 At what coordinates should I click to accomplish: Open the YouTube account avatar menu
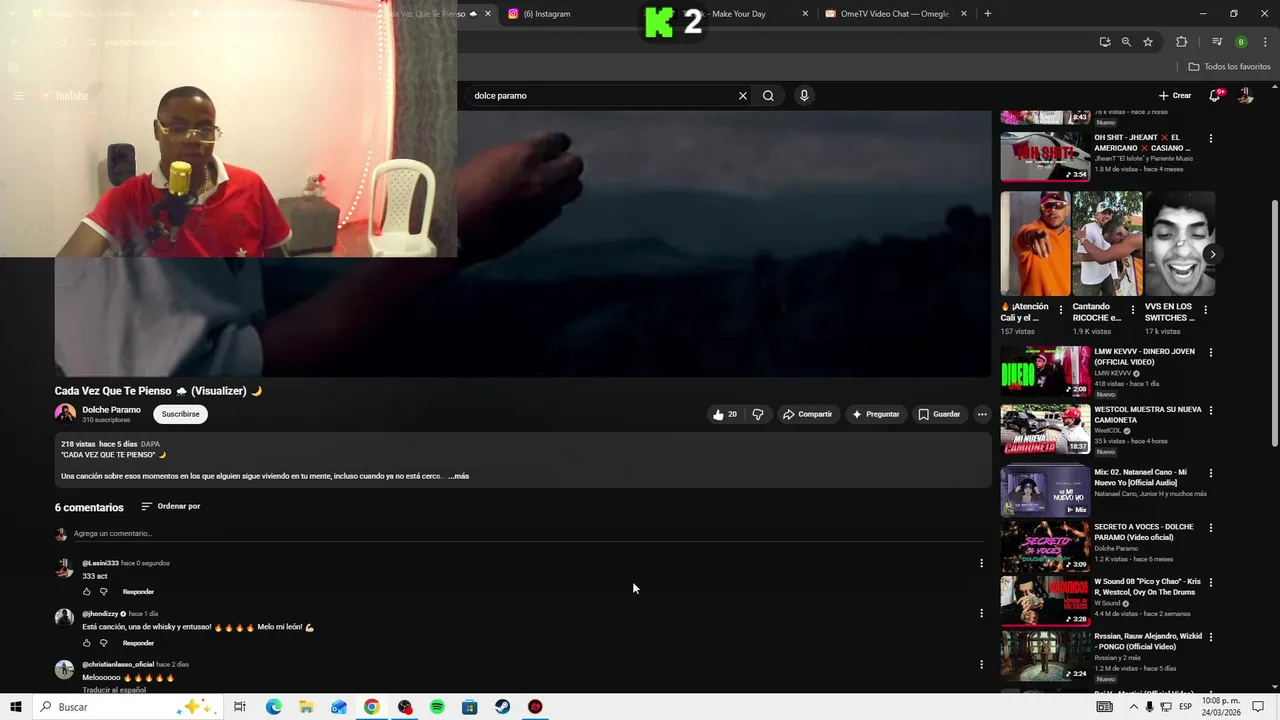click(1246, 96)
